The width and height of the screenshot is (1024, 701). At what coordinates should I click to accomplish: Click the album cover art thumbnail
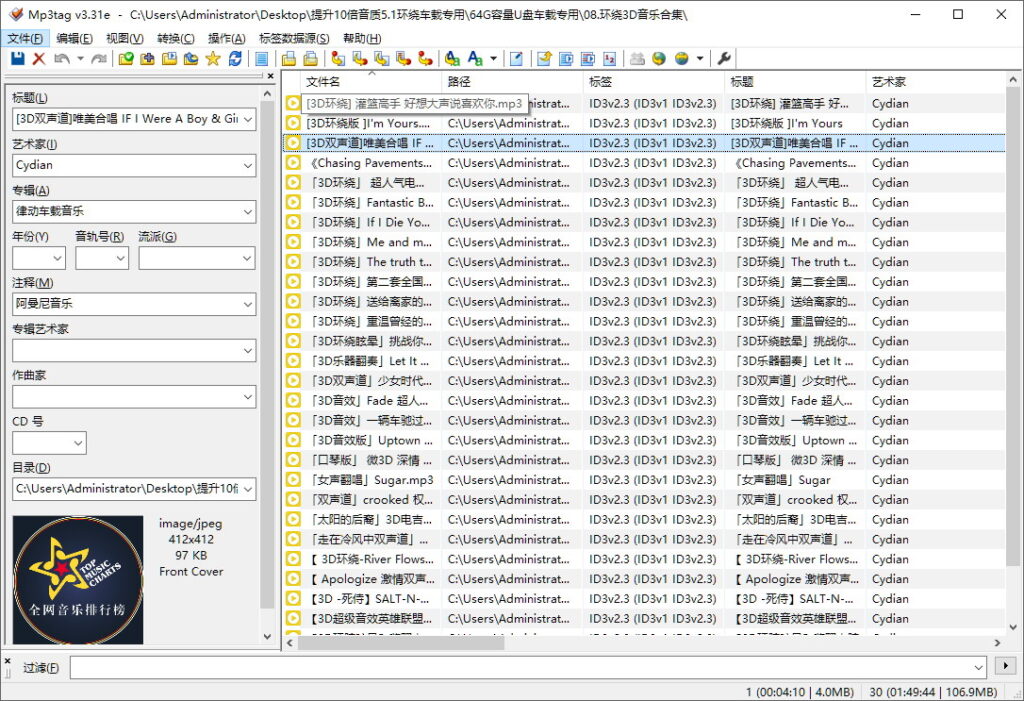pyautogui.click(x=78, y=580)
